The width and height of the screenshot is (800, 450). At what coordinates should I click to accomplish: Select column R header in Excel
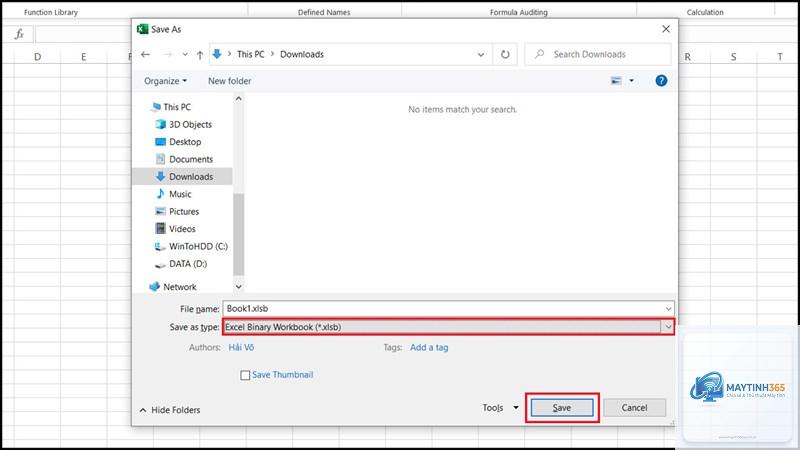point(689,57)
